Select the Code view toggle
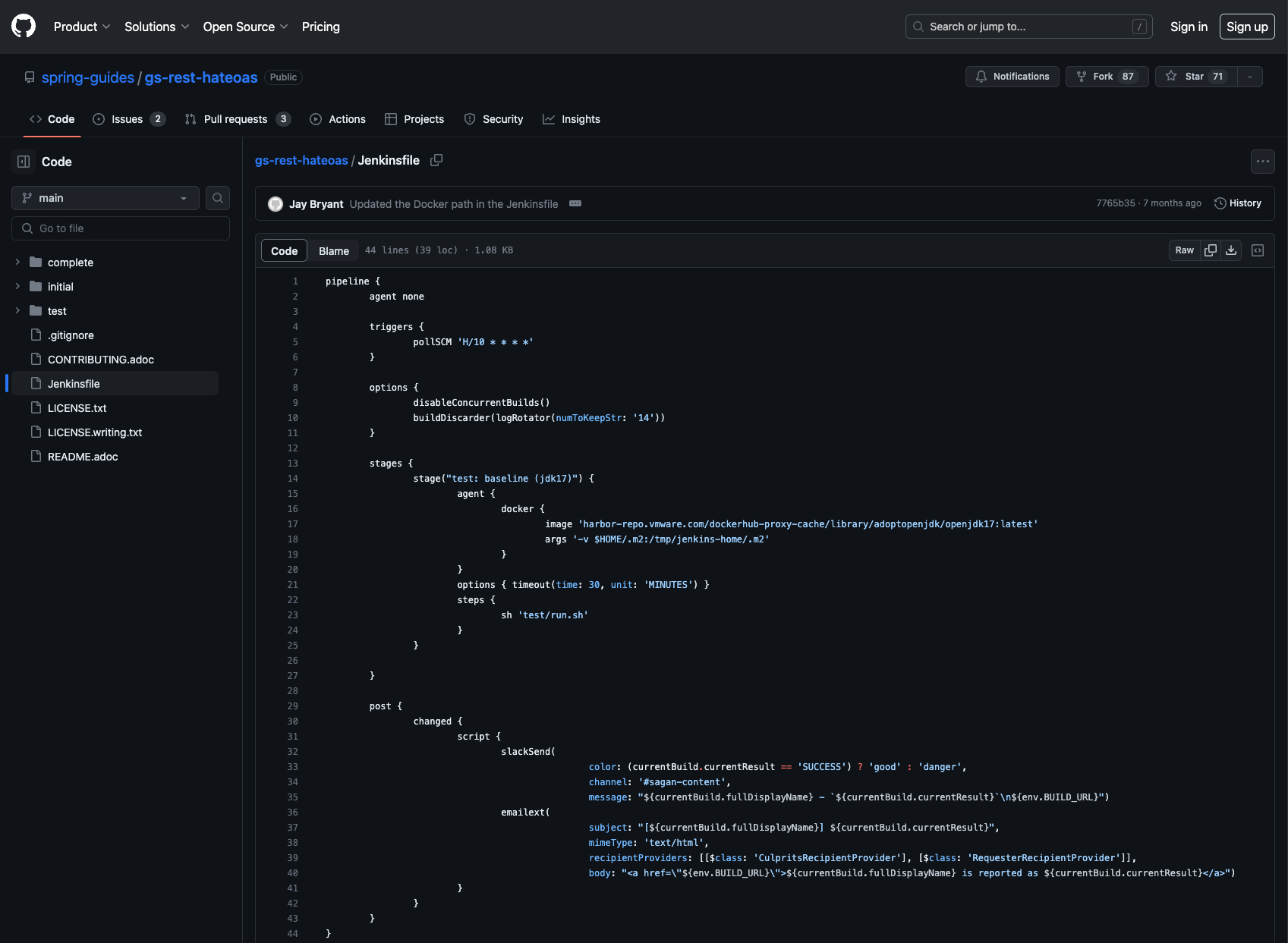The width and height of the screenshot is (1288, 943). pos(285,250)
